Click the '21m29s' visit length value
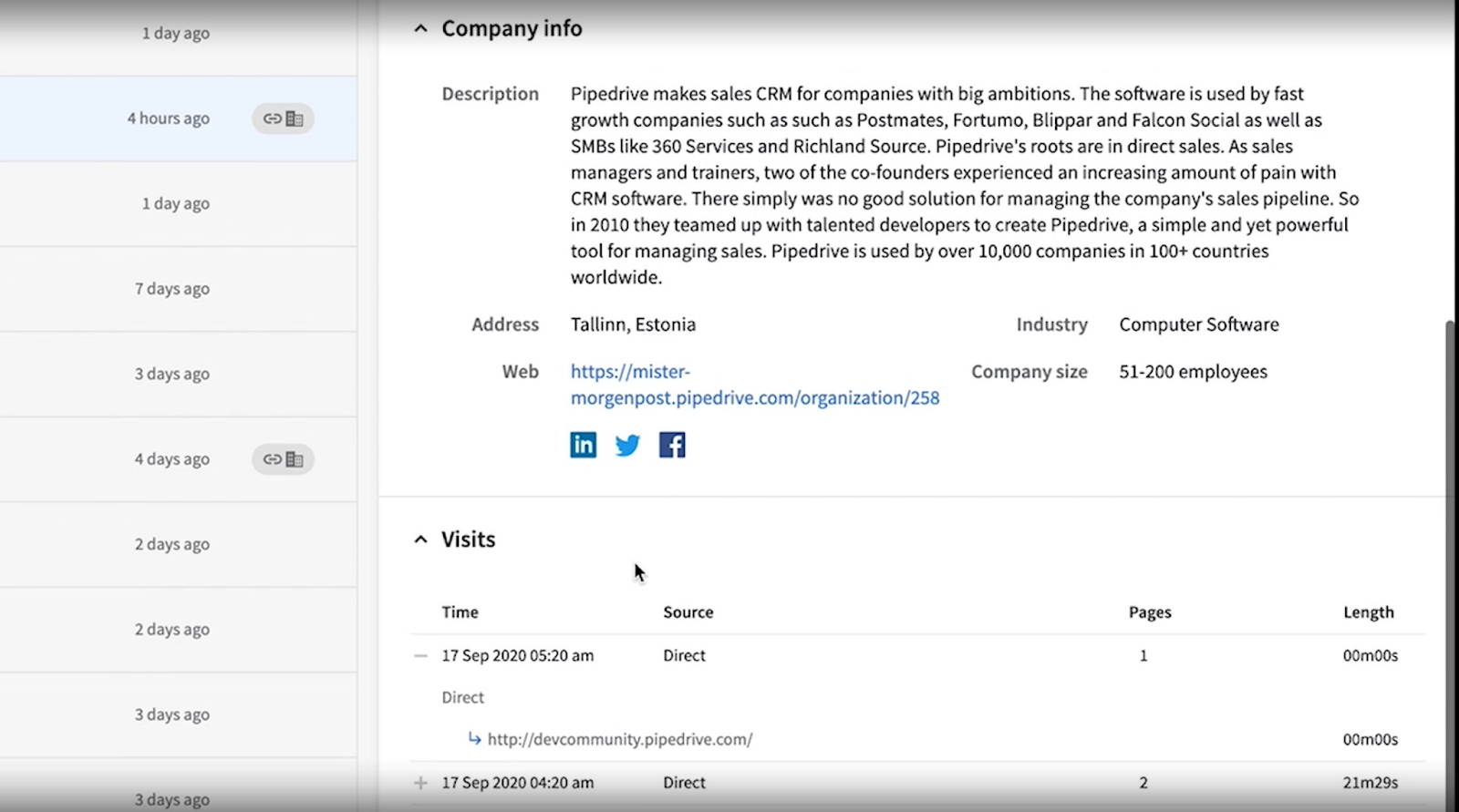This screenshot has height=812, width=1459. click(x=1370, y=783)
